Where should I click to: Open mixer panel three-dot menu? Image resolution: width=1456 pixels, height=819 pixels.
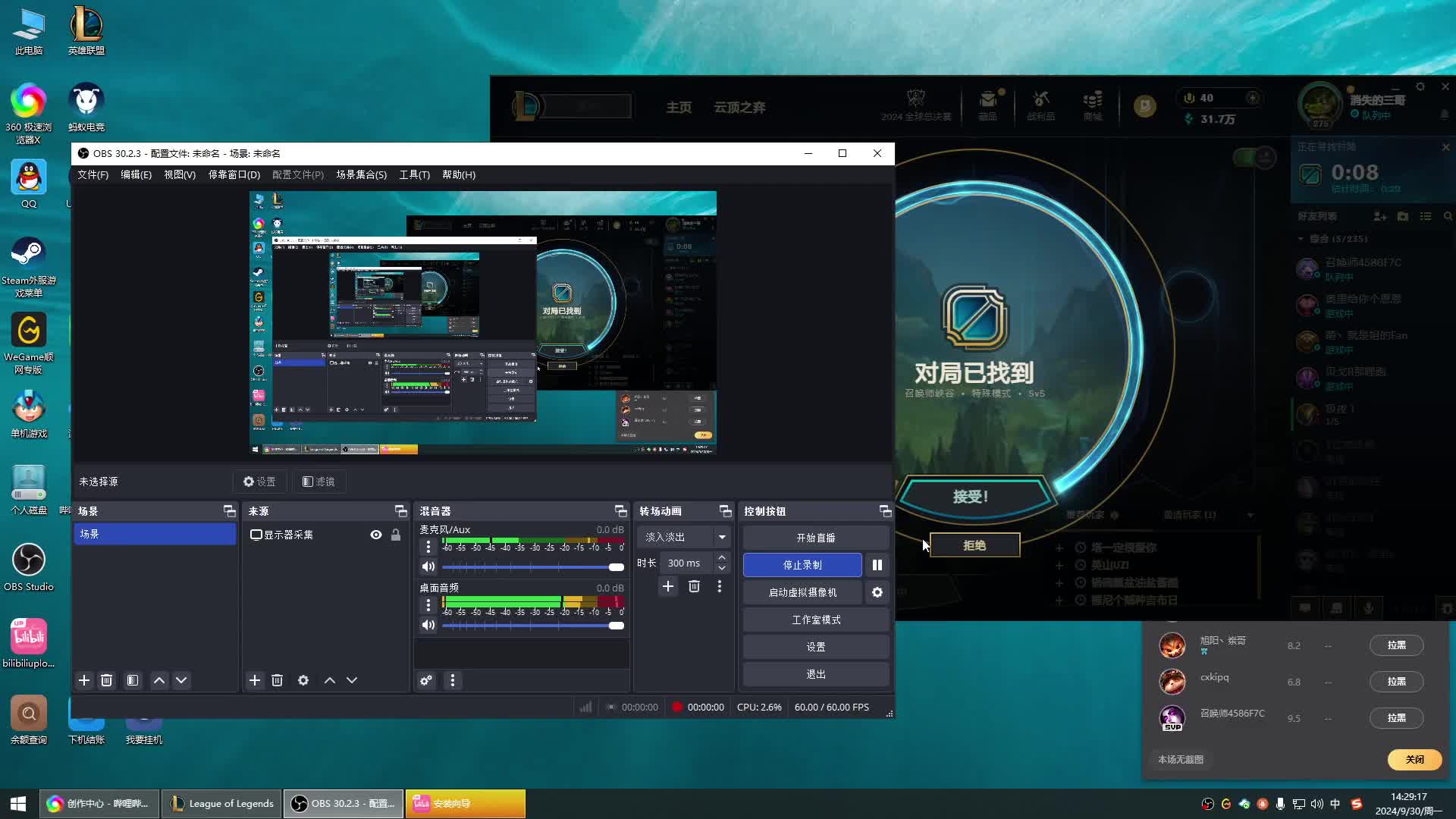point(453,680)
